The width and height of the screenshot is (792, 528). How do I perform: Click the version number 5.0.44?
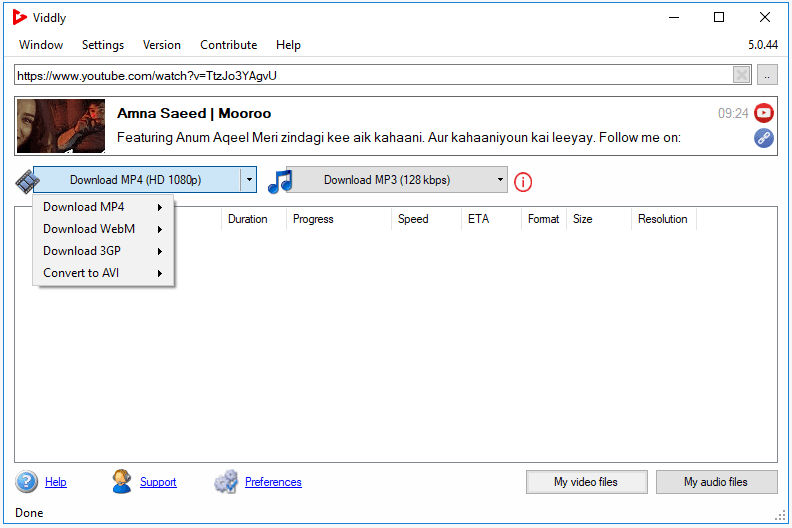763,45
